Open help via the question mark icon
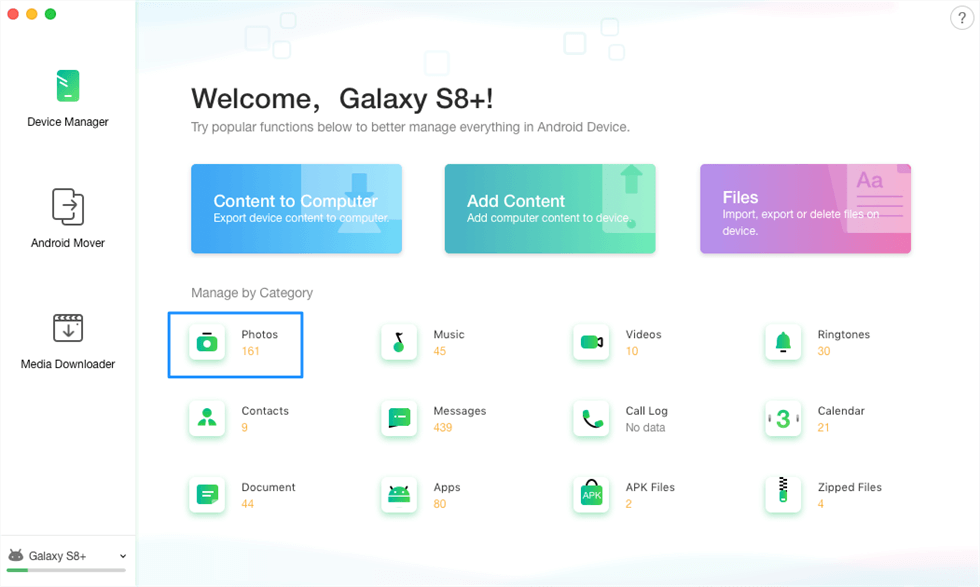The image size is (980, 587). tap(962, 18)
